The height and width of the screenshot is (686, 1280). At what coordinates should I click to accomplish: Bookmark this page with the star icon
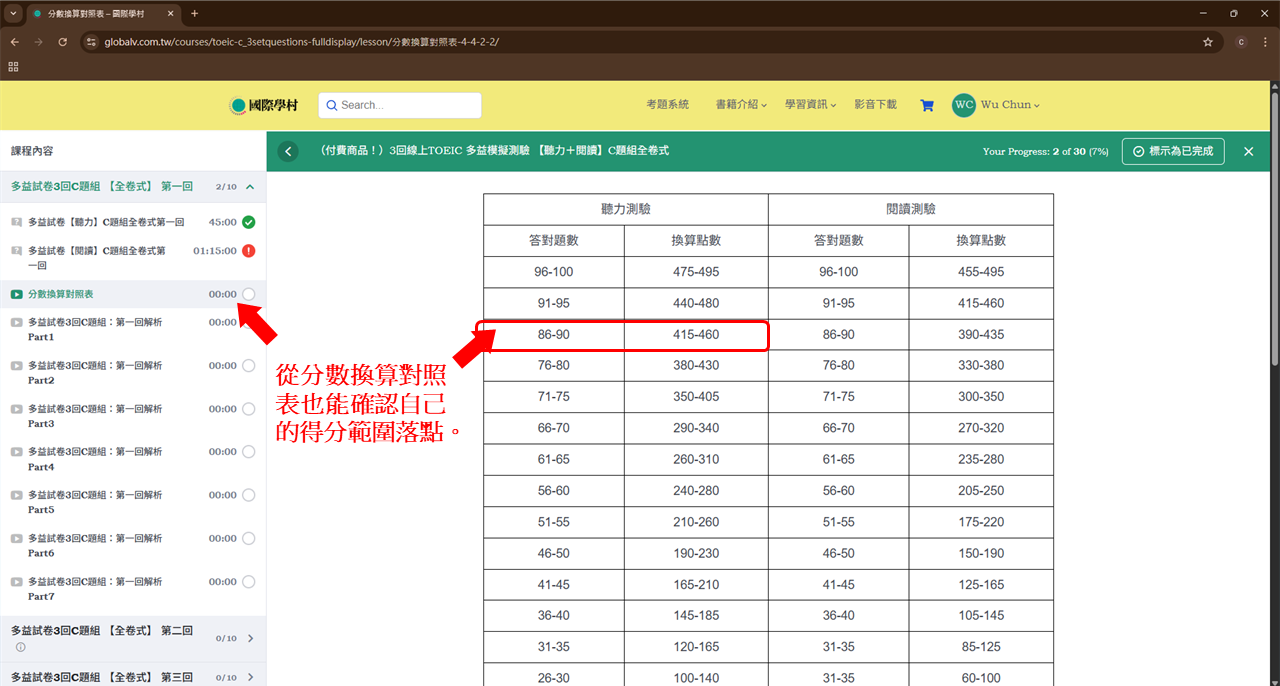(1208, 42)
